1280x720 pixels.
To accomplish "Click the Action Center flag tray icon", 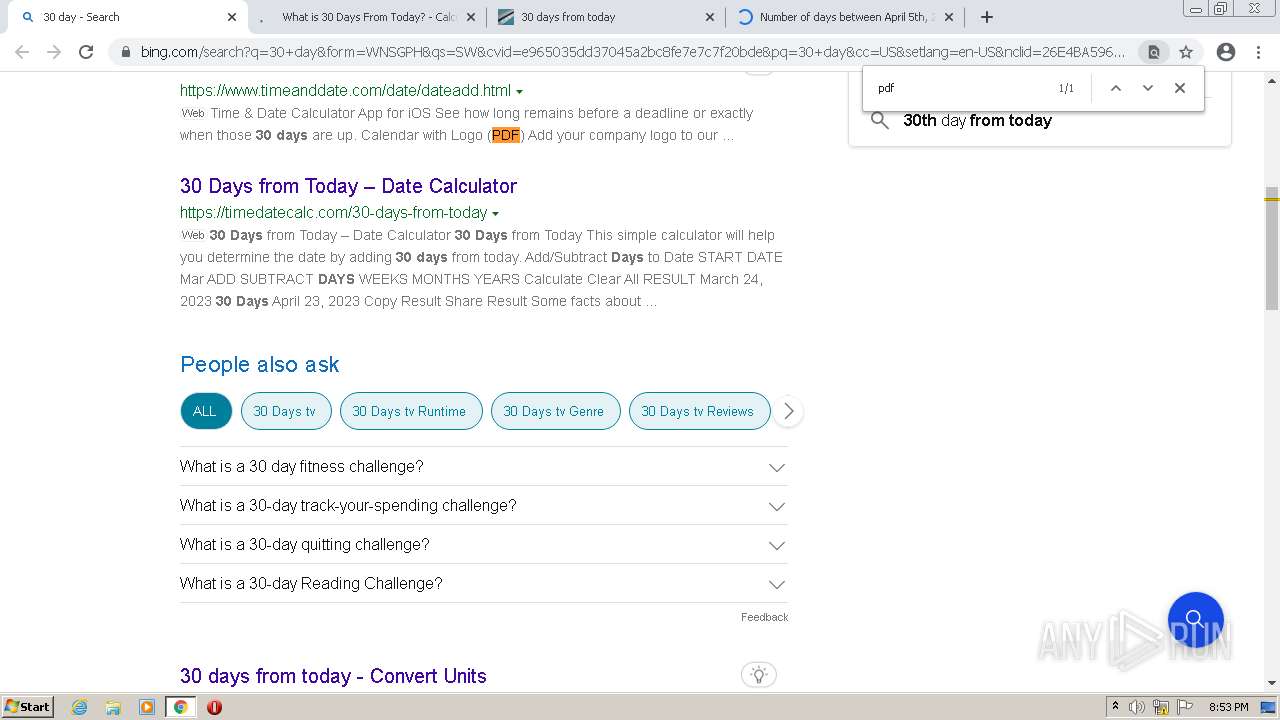I will [x=1185, y=707].
